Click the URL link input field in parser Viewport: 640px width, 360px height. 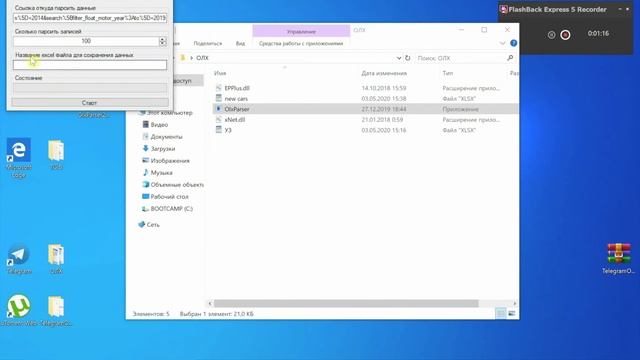[90, 18]
